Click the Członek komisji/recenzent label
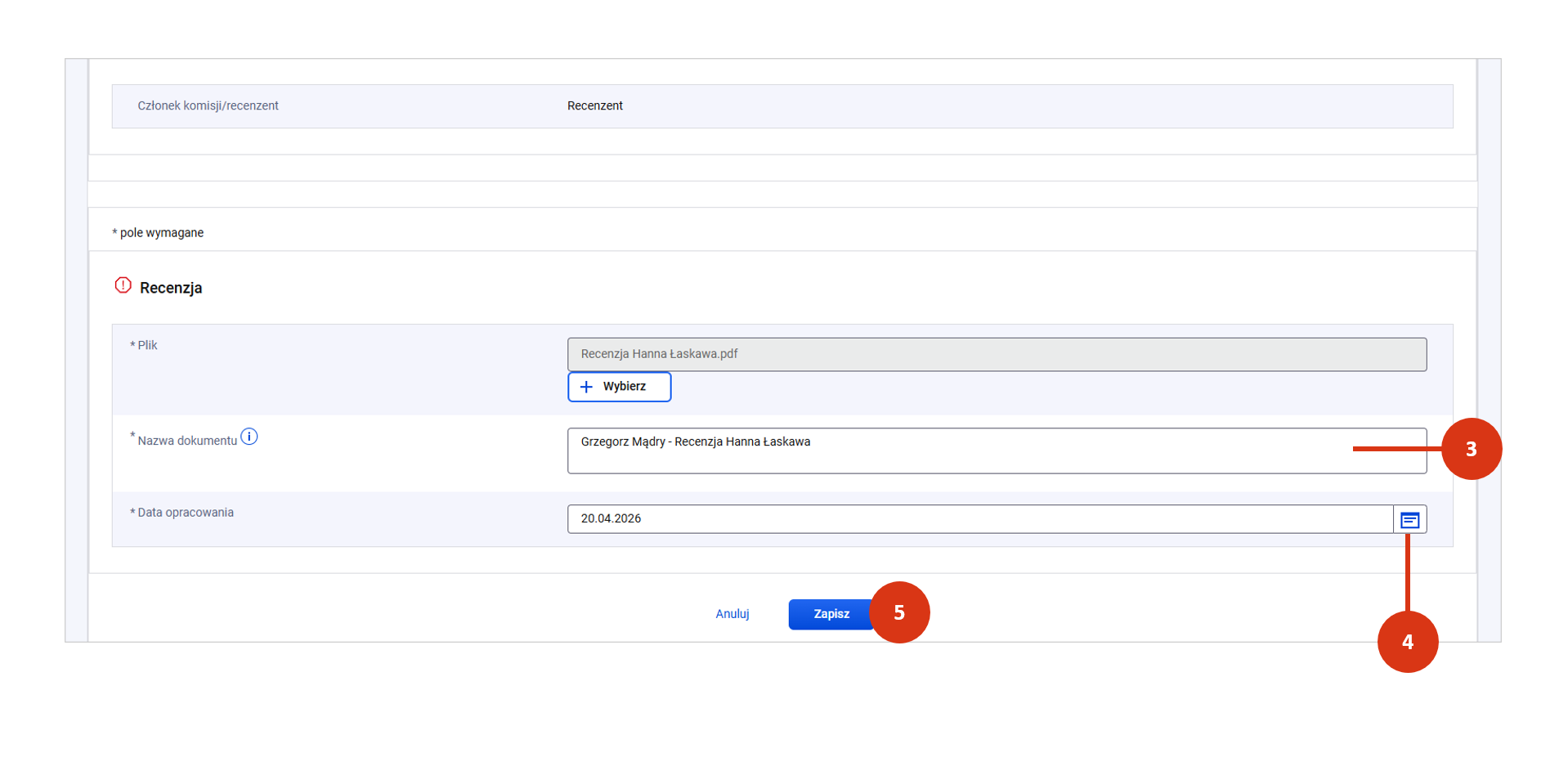This screenshot has height=762, width=1568. [208, 105]
